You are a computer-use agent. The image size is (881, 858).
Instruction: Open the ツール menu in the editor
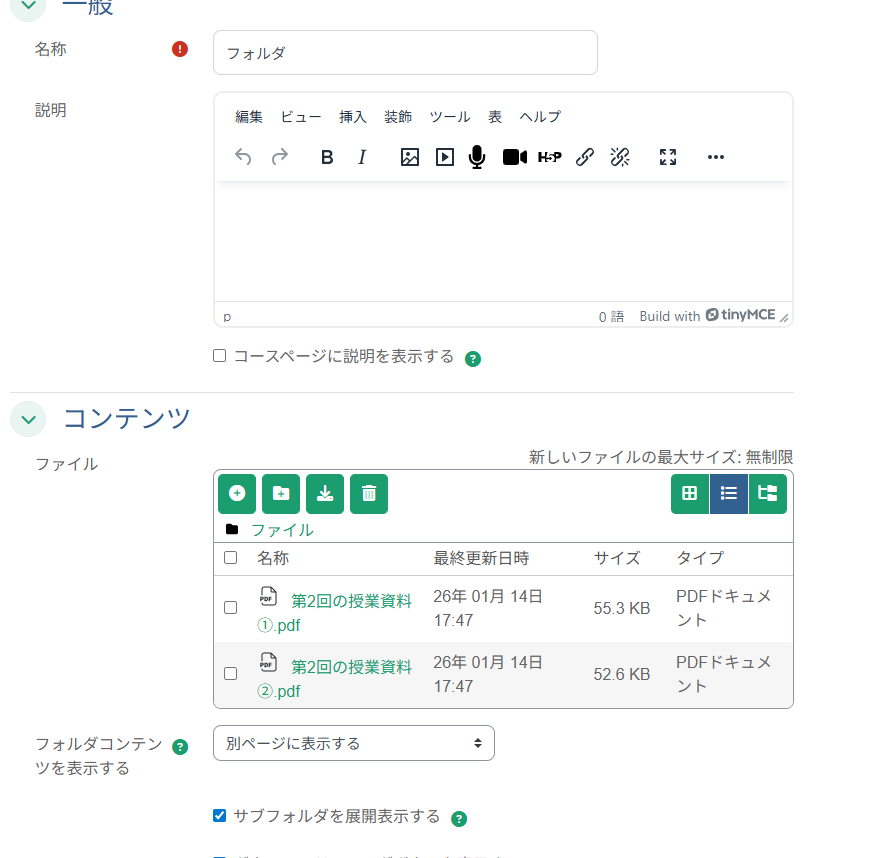(450, 117)
